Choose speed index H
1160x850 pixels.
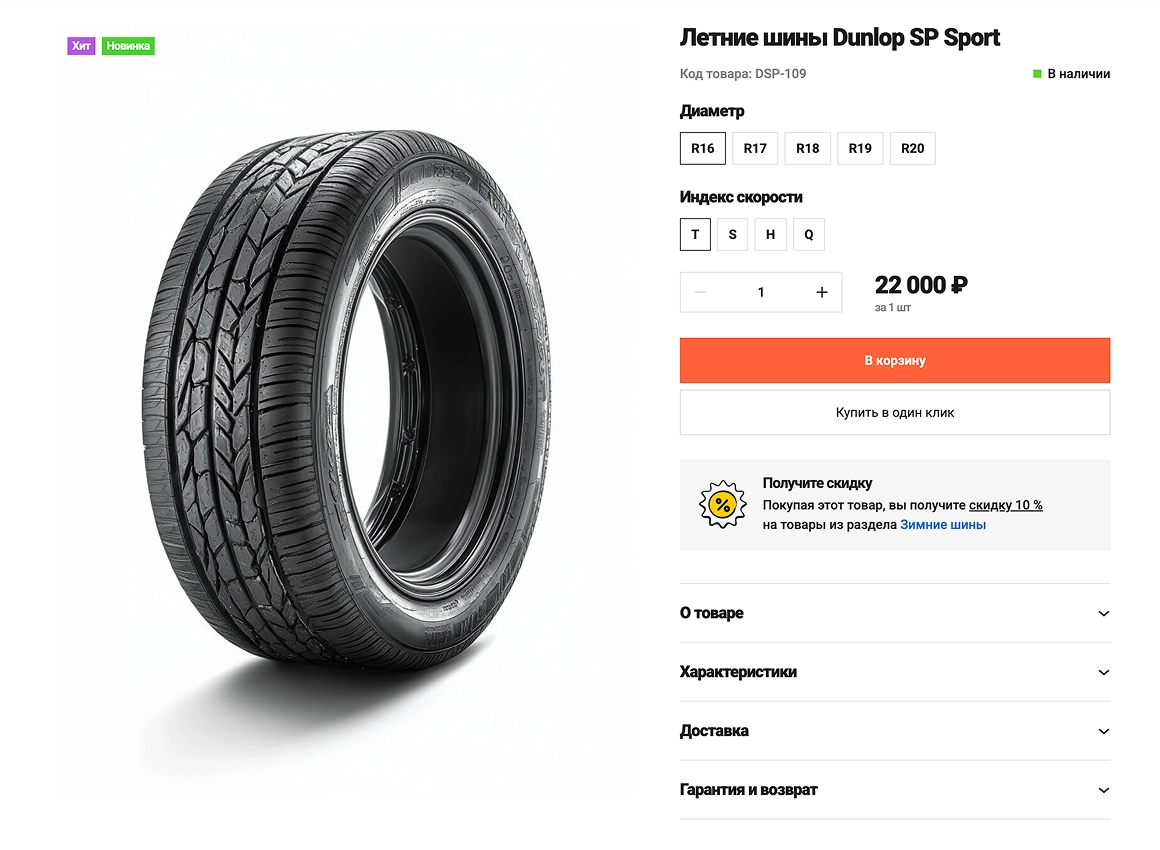(x=770, y=235)
